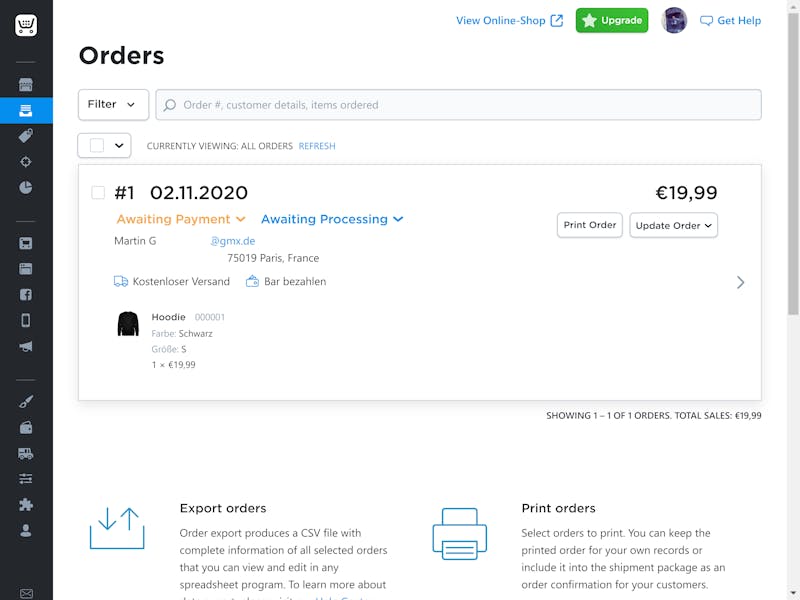Expand the Filter dropdown

tap(113, 105)
